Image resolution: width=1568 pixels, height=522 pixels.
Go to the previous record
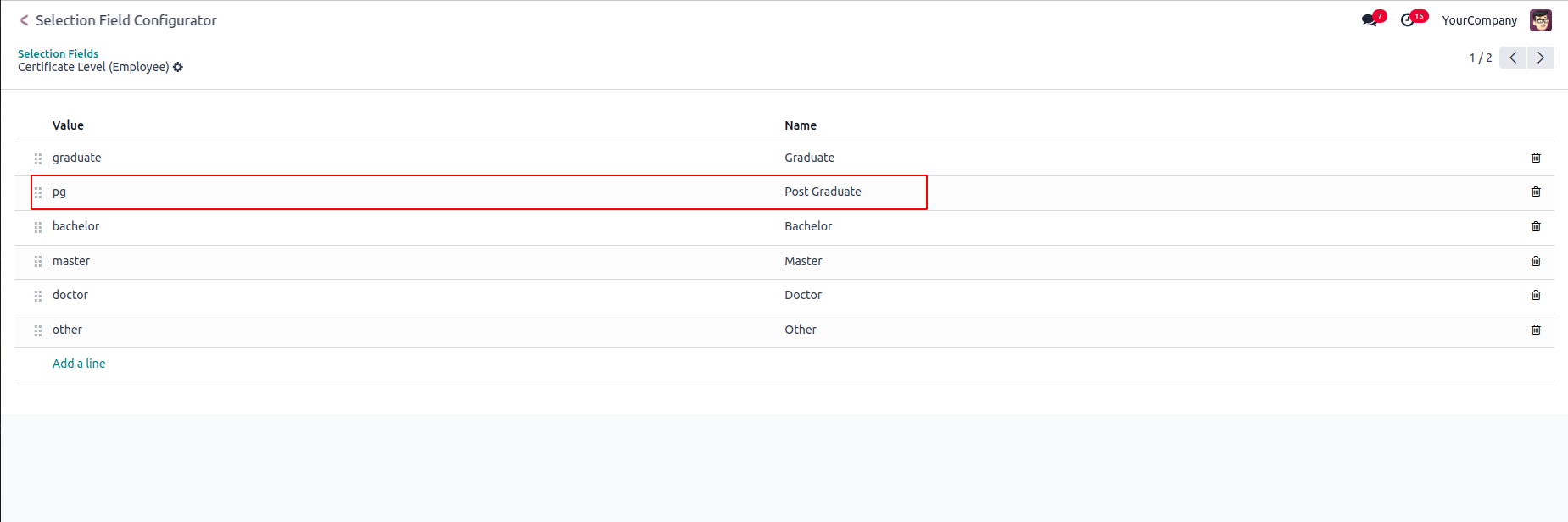point(1513,58)
